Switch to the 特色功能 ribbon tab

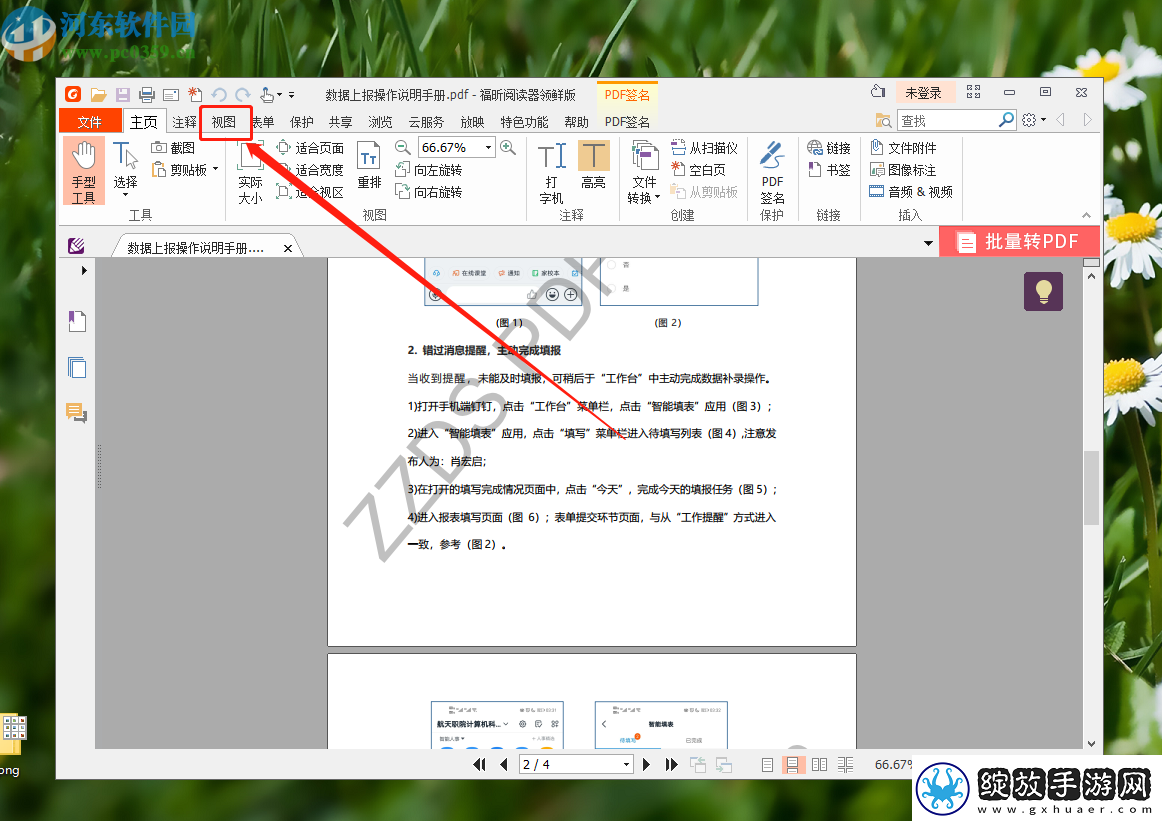[x=525, y=122]
